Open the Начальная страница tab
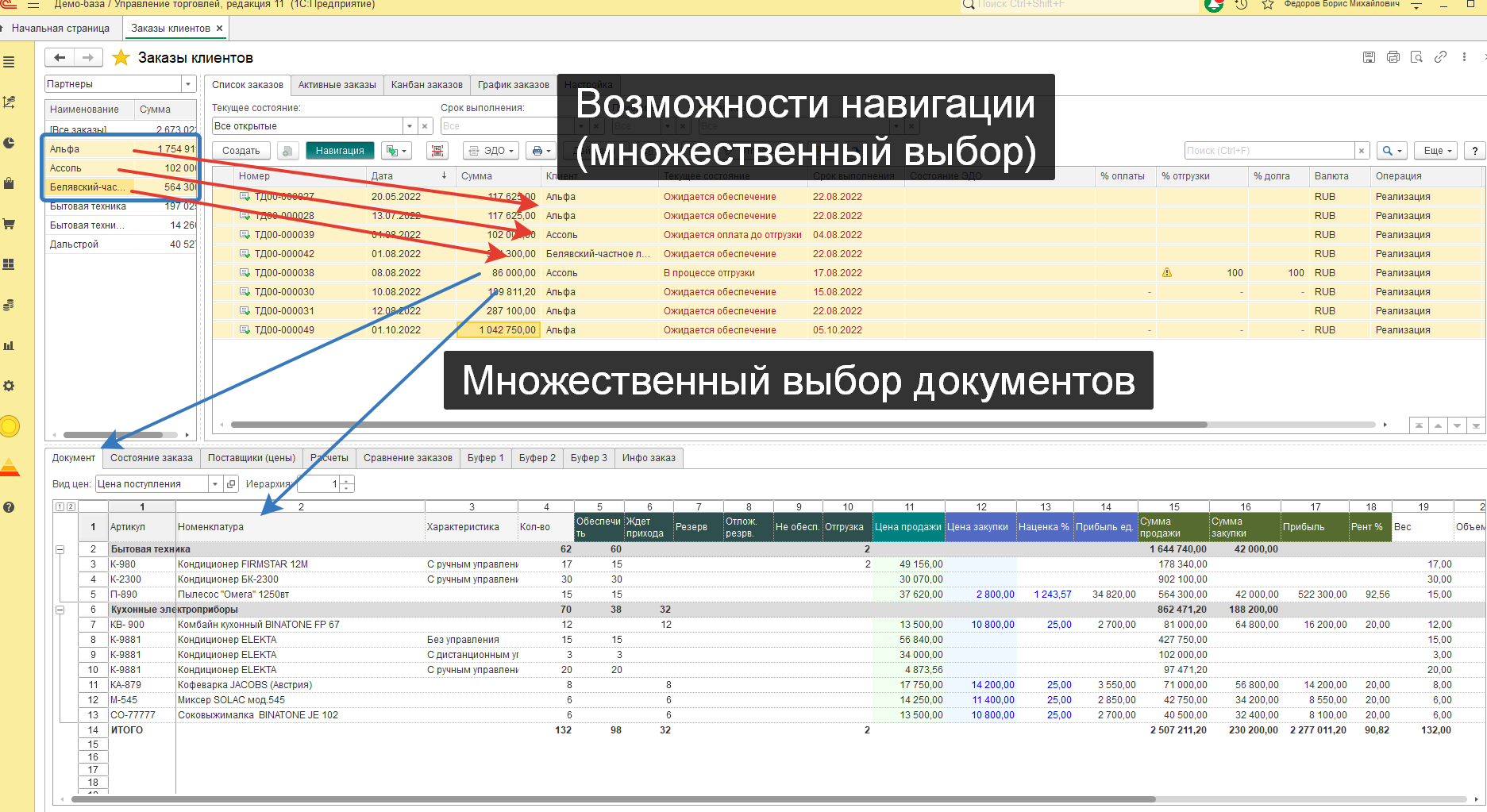 click(x=60, y=29)
